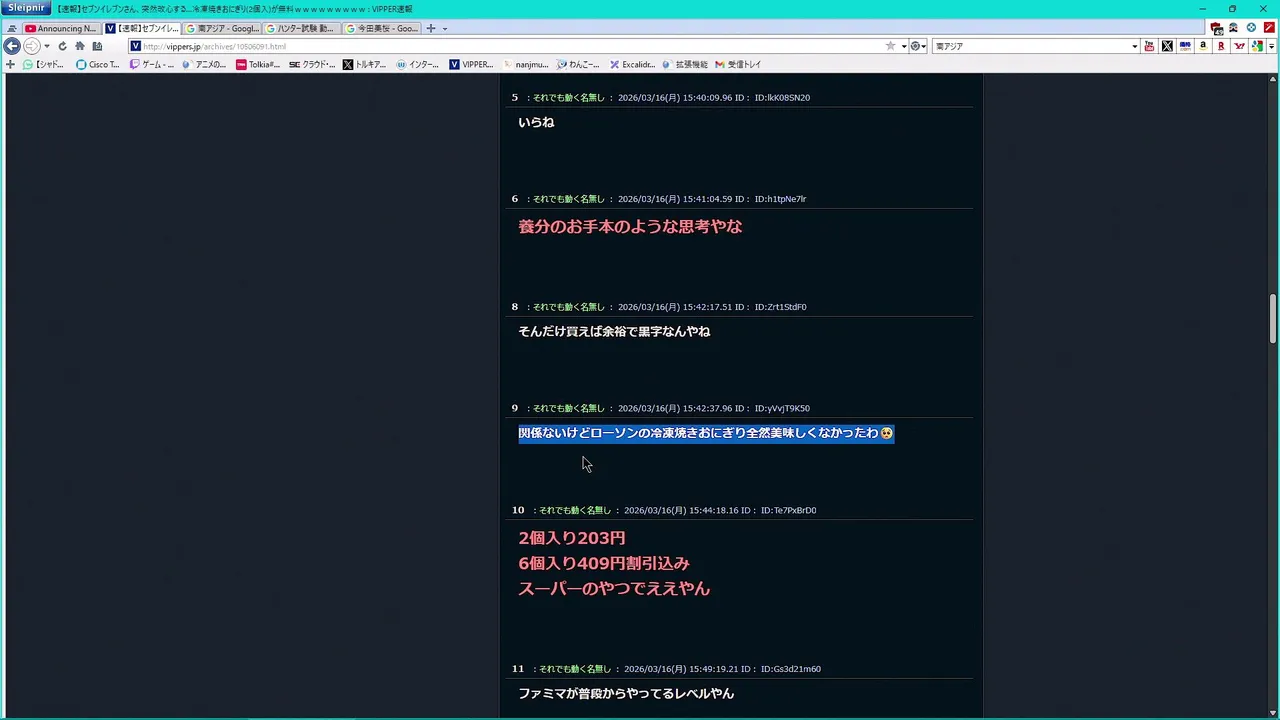Expand the tab list dropdown arrow

(x=445, y=28)
